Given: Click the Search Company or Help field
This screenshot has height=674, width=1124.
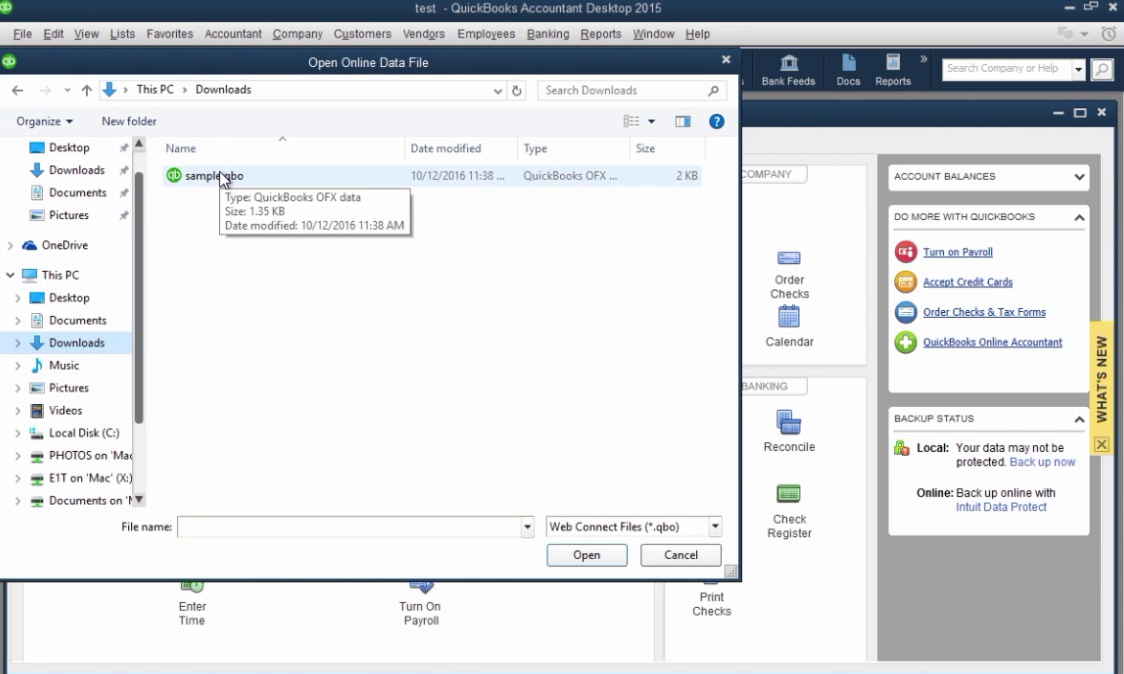Looking at the screenshot, I should coord(1006,69).
